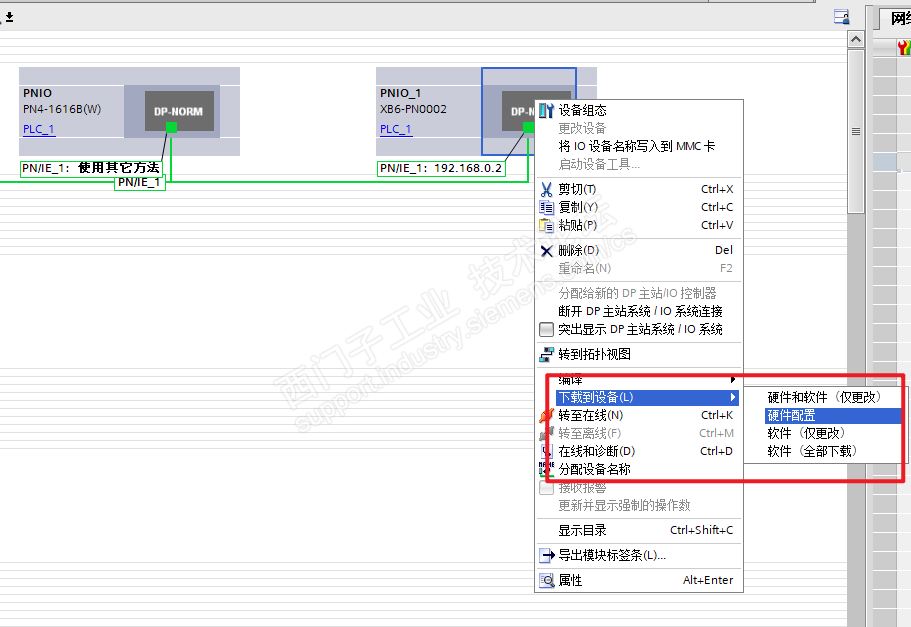Click the vertical scrollbar up arrow

[x=856, y=40]
